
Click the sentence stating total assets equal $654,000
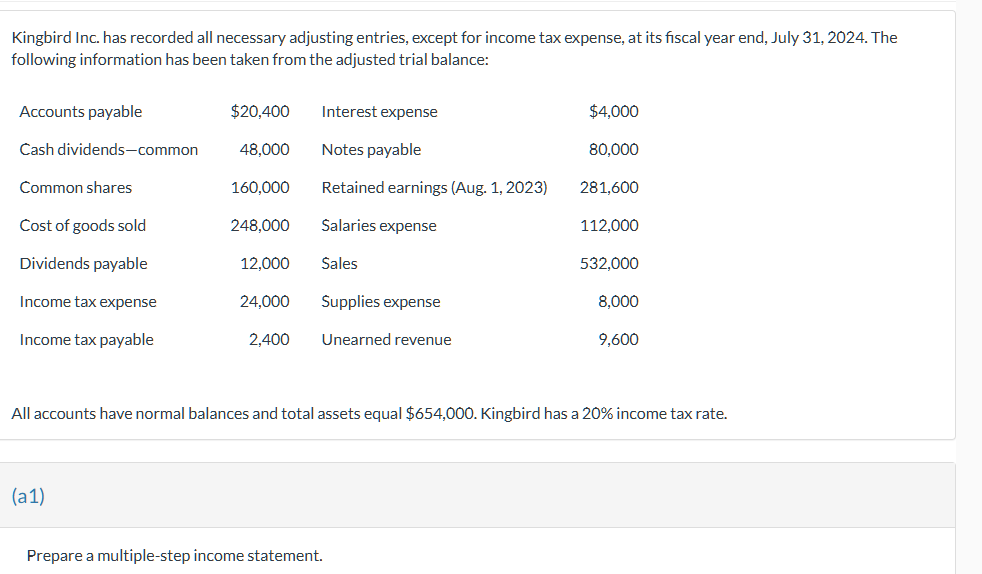tap(368, 413)
